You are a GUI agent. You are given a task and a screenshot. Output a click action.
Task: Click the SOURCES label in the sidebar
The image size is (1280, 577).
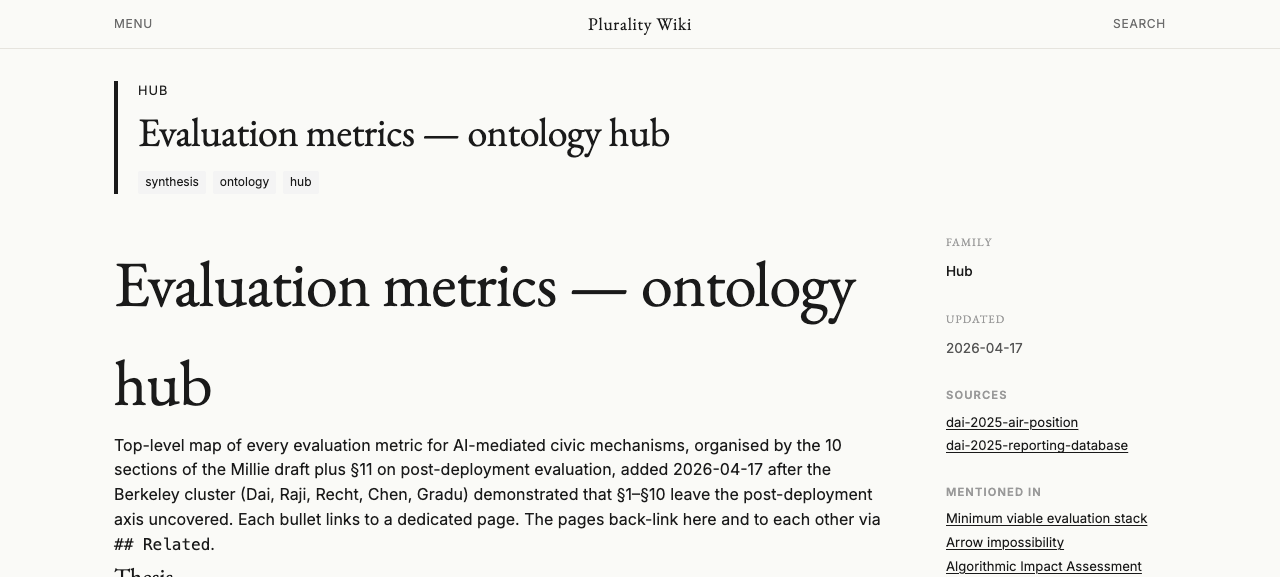pos(977,395)
